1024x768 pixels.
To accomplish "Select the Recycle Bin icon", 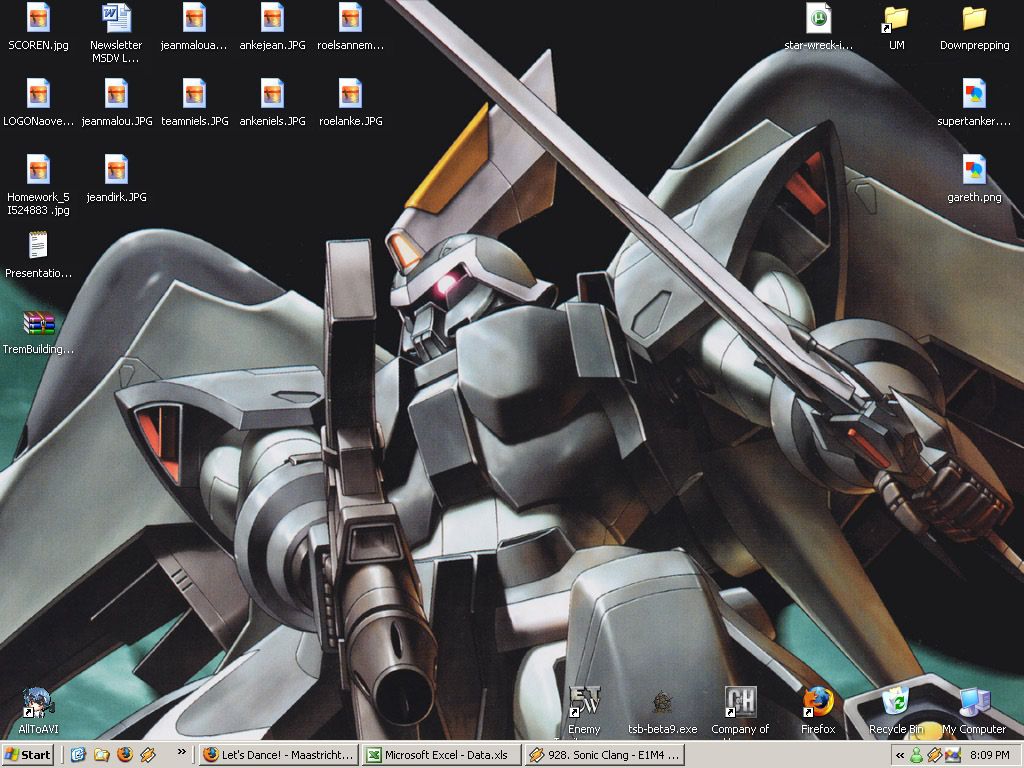I will (896, 711).
